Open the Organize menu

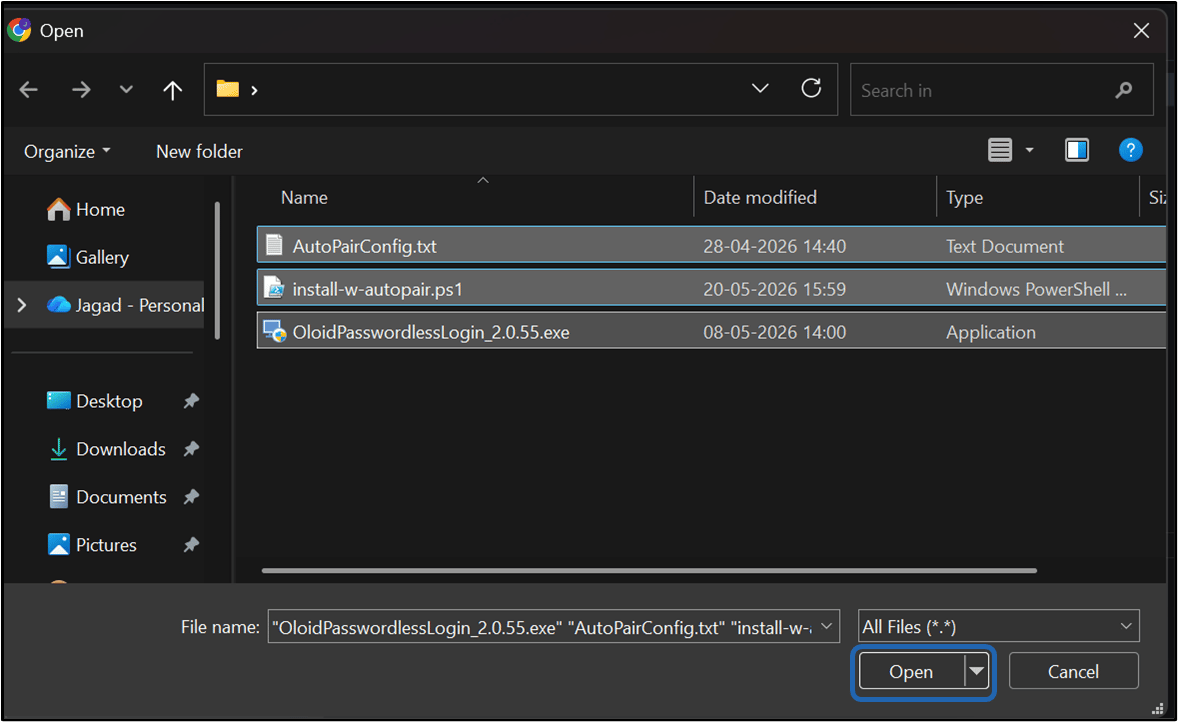click(x=67, y=151)
